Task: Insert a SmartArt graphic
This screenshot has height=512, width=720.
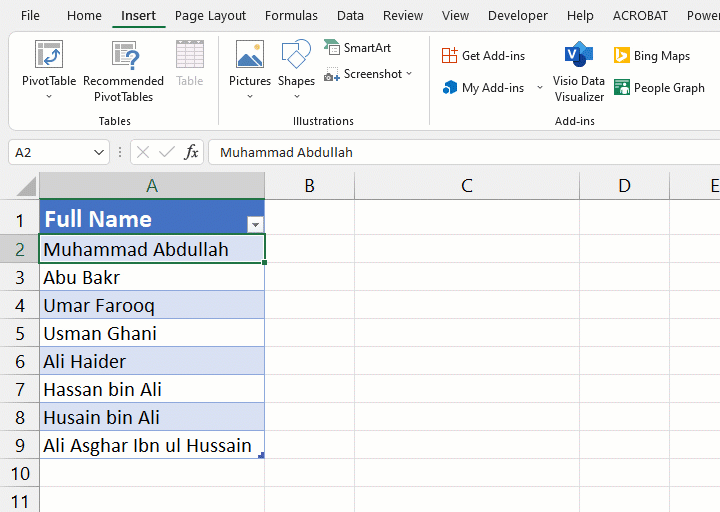Action: tap(357, 48)
